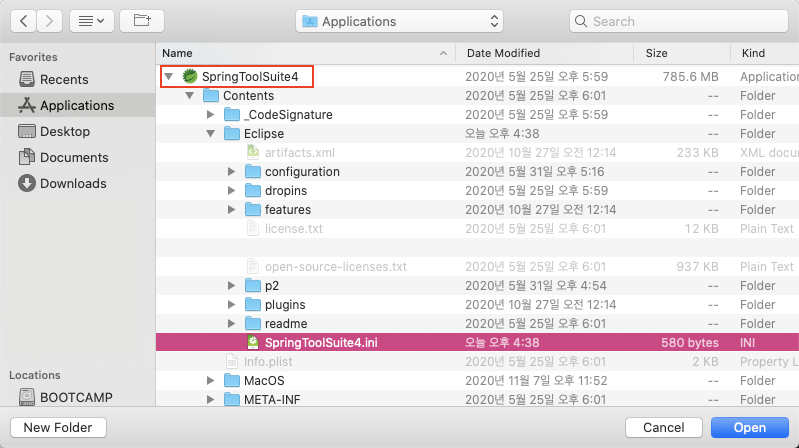Collapse the Contents folder triangle
Screen dimensions: 799x448
pyautogui.click(x=190, y=96)
